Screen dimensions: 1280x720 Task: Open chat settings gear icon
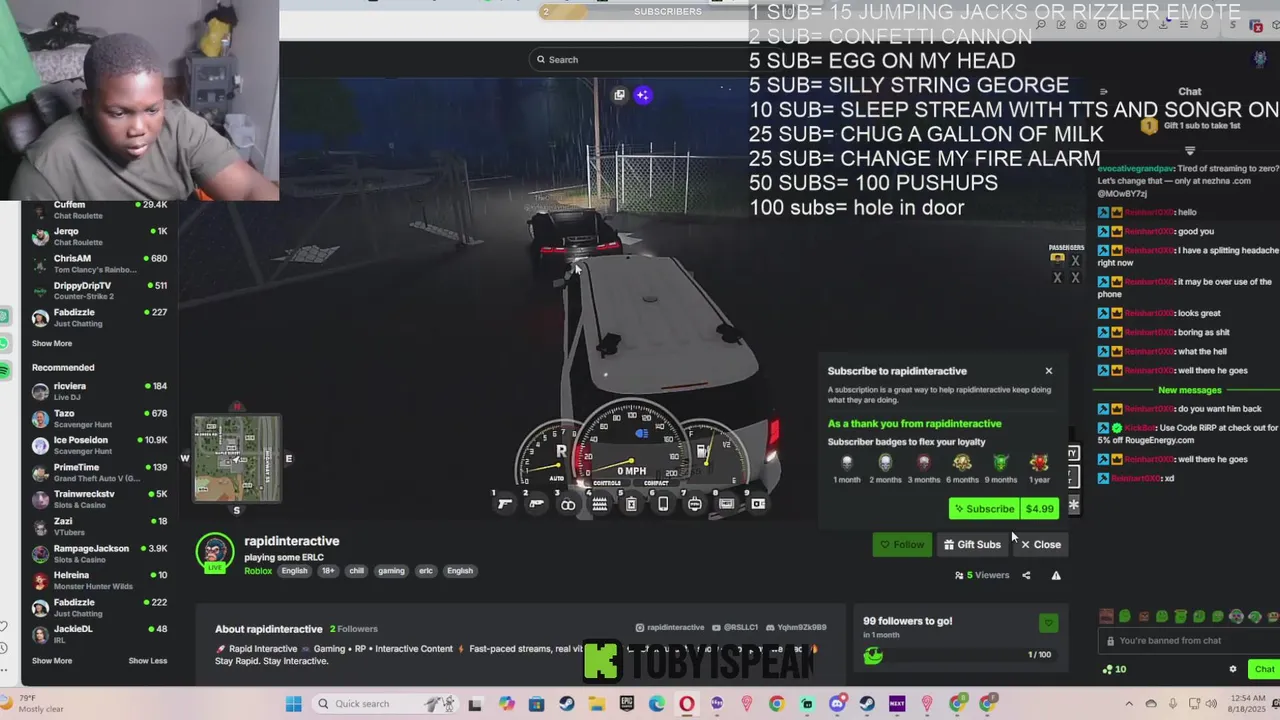(x=1233, y=669)
